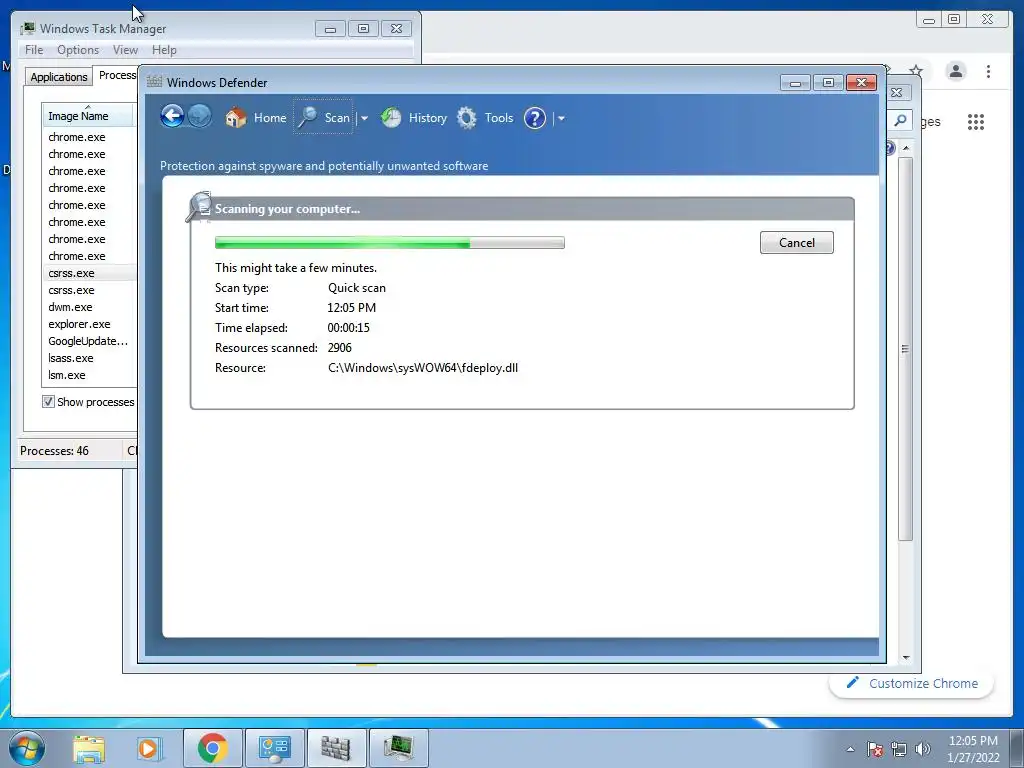This screenshot has height=768, width=1024.
Task: Open the File menu in Task Manager
Action: [34, 50]
